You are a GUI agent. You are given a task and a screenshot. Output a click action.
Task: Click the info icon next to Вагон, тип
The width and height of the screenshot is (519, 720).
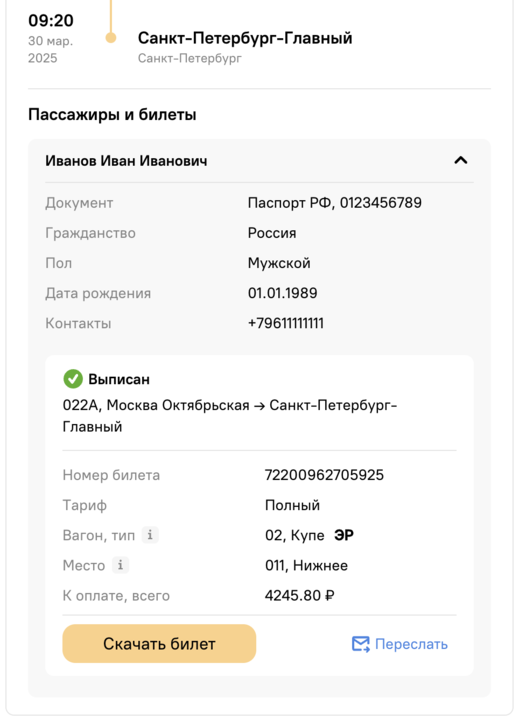150,535
